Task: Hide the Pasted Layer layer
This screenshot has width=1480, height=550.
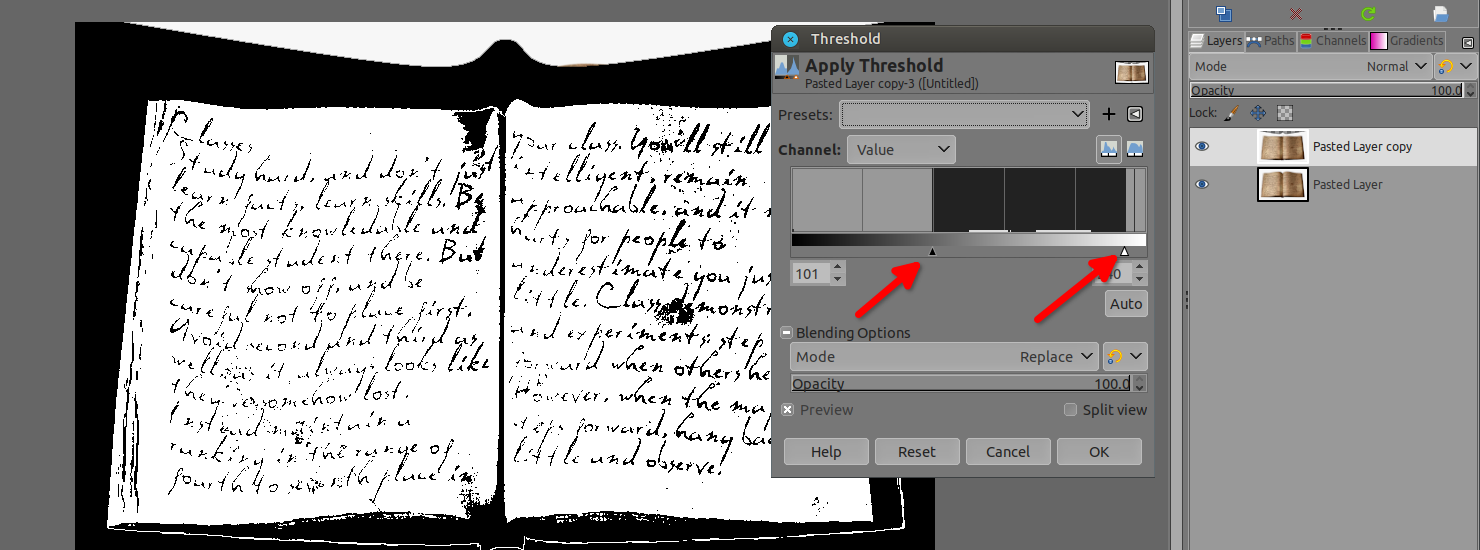Action: coord(1202,185)
